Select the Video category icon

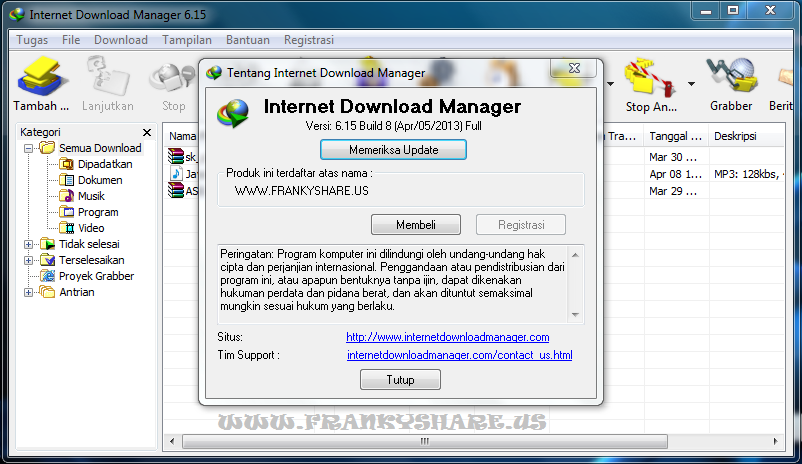(x=66, y=228)
